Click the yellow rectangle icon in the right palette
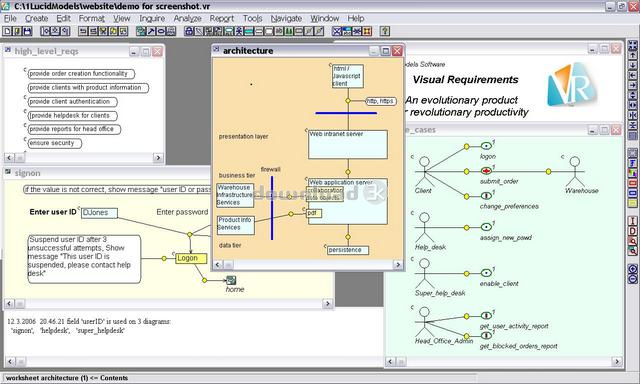This screenshot has height=384, width=640. click(632, 202)
